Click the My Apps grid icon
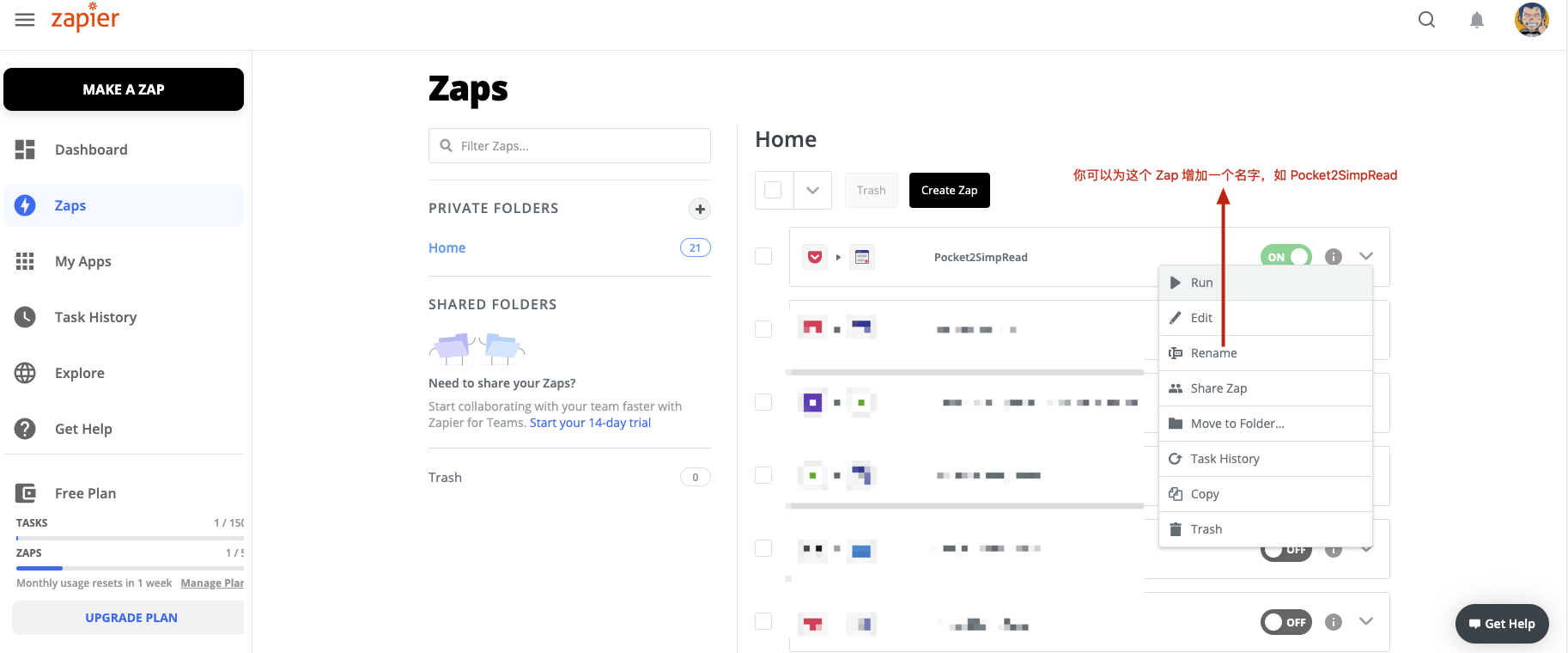 tap(25, 261)
